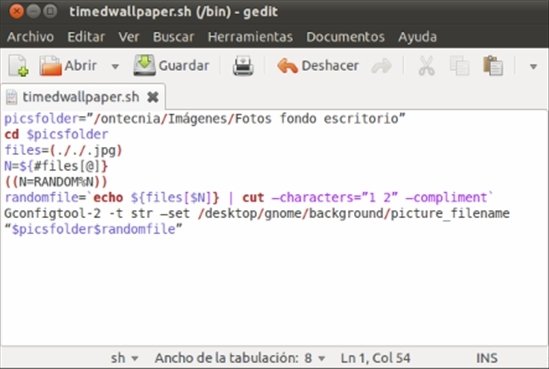549x369 pixels.
Task: Close the timedwallpaper.sh tab
Action: click(x=153, y=97)
